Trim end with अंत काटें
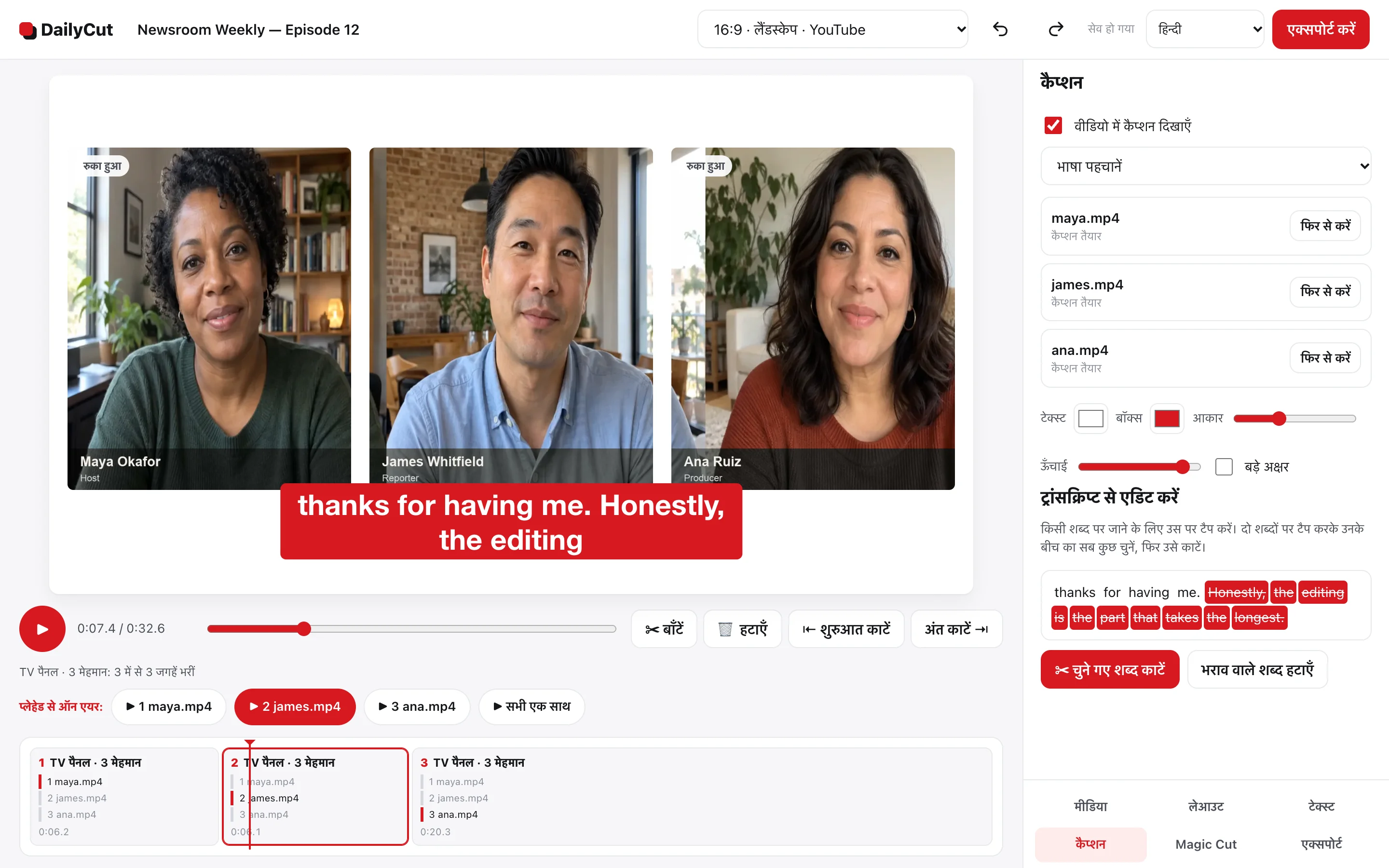The height and width of the screenshot is (868, 1389). [956, 629]
